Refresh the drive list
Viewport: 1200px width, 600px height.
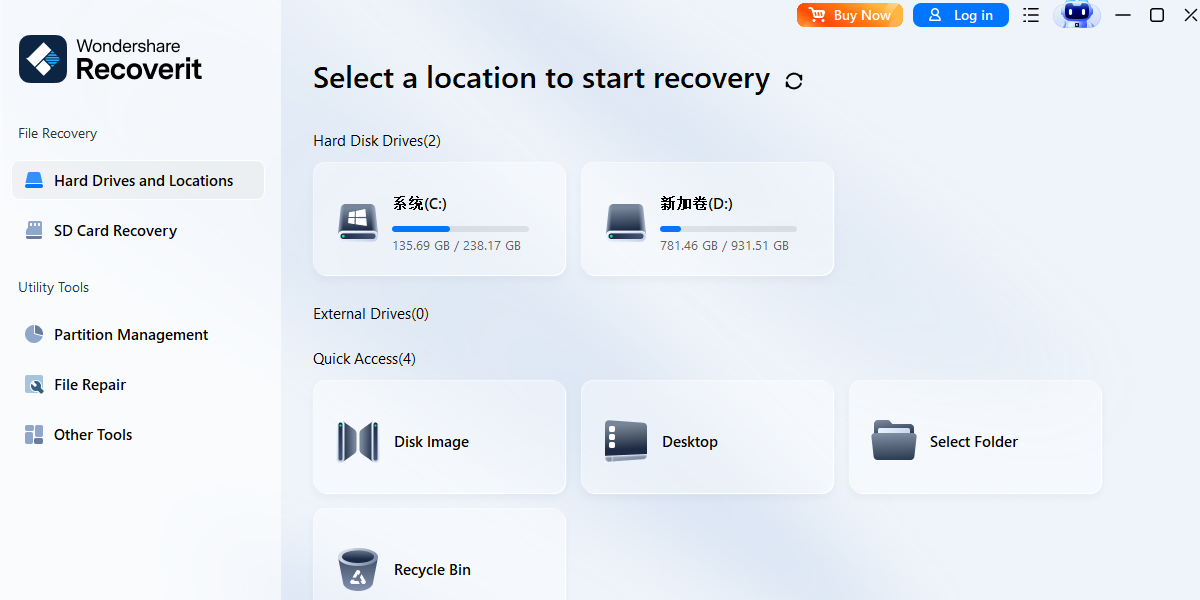pos(793,80)
